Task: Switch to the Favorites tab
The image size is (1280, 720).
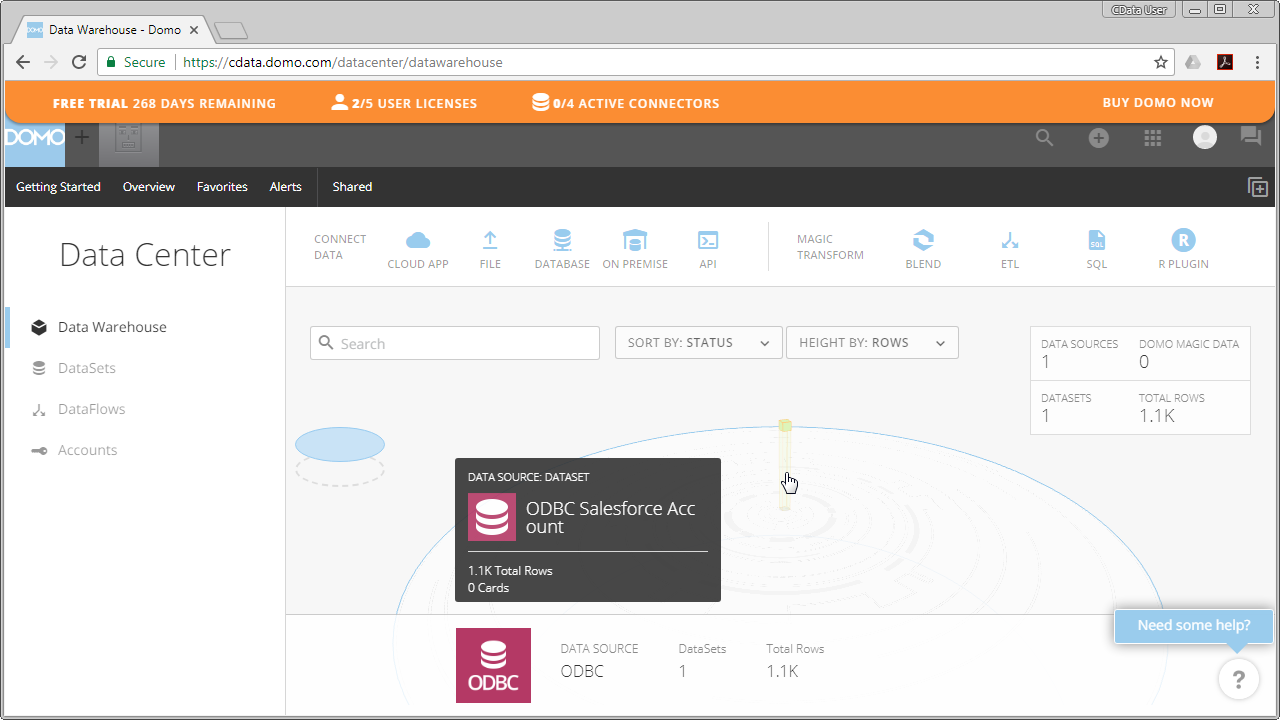Action: click(221, 186)
